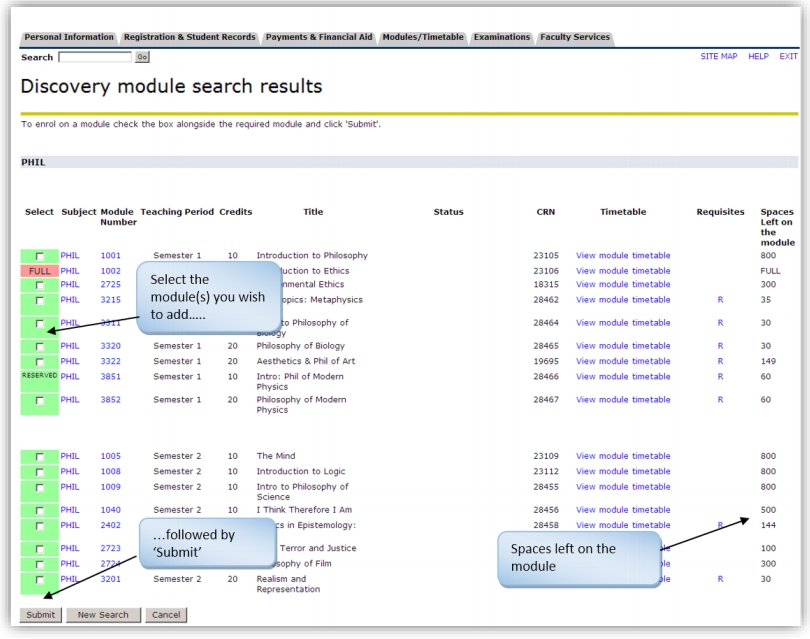Open the Modules/Timetable tab

(423, 37)
